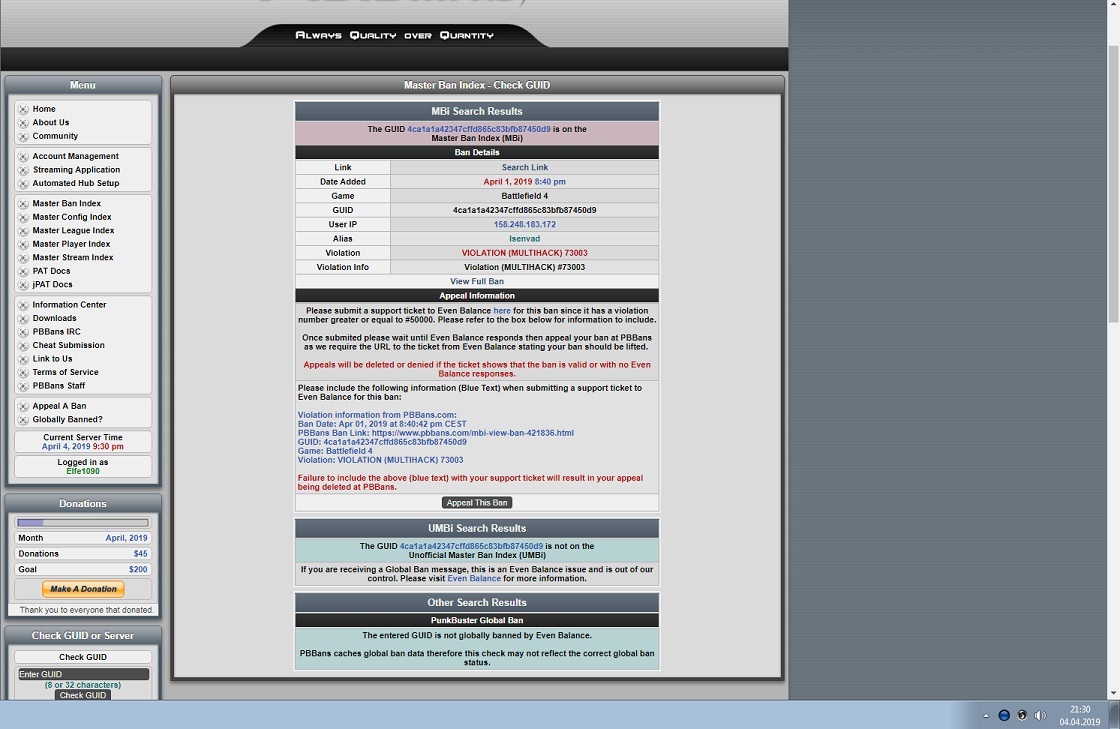
Task: Click the Appeal This Ban button
Action: point(476,503)
